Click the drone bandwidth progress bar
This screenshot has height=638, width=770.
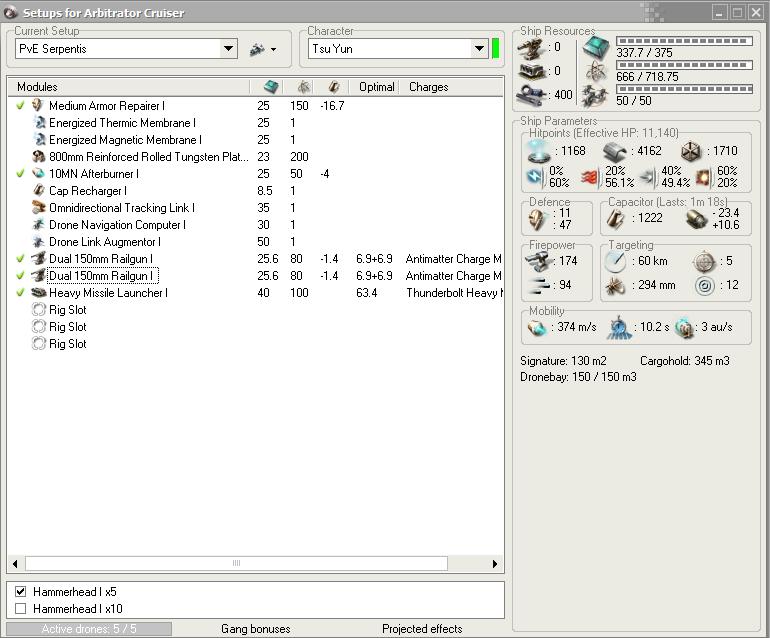(x=685, y=89)
